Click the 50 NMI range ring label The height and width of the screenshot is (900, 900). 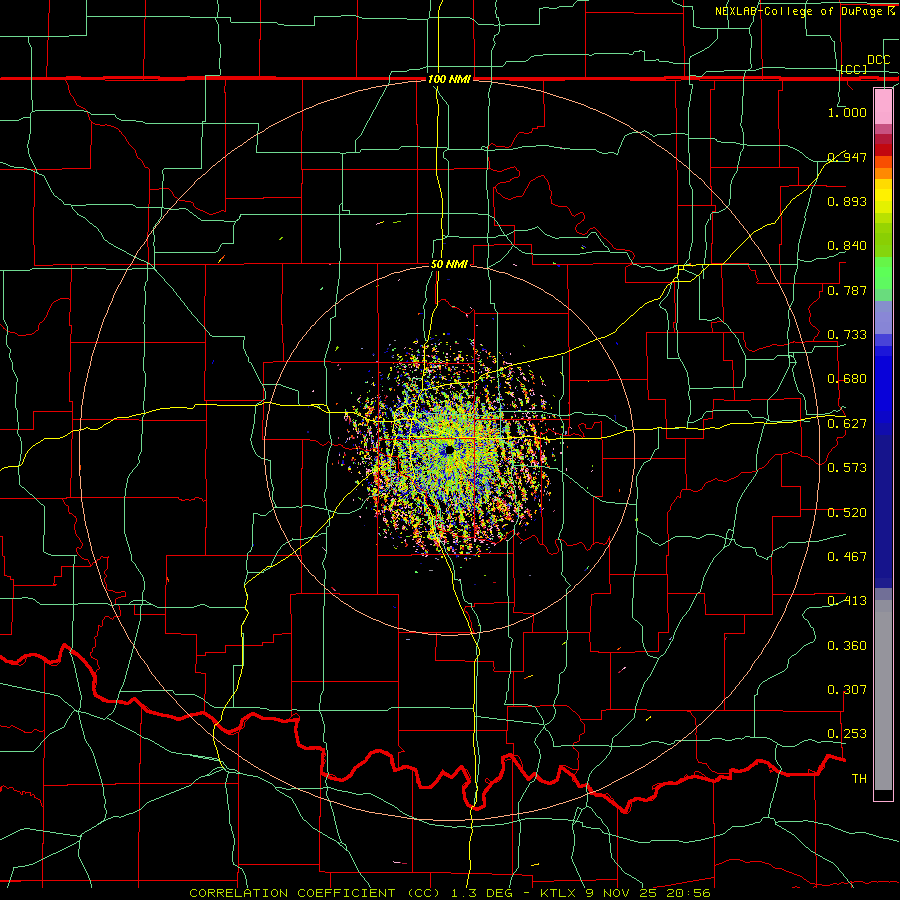(x=449, y=265)
